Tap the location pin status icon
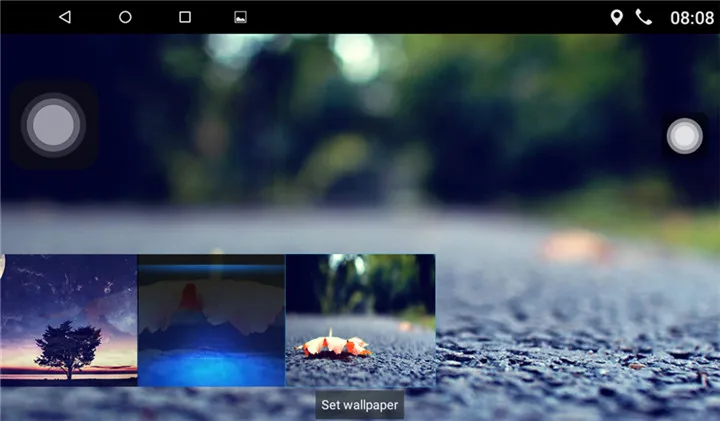The width and height of the screenshot is (720, 421). click(616, 17)
